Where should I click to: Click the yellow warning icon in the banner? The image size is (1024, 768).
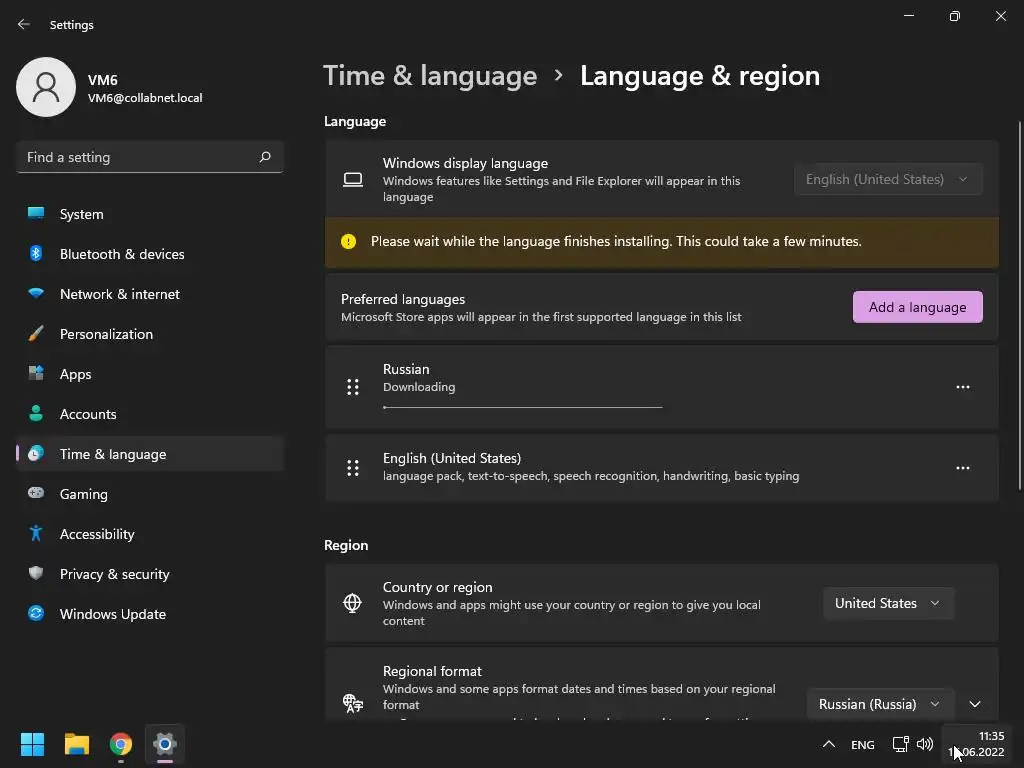coord(349,242)
